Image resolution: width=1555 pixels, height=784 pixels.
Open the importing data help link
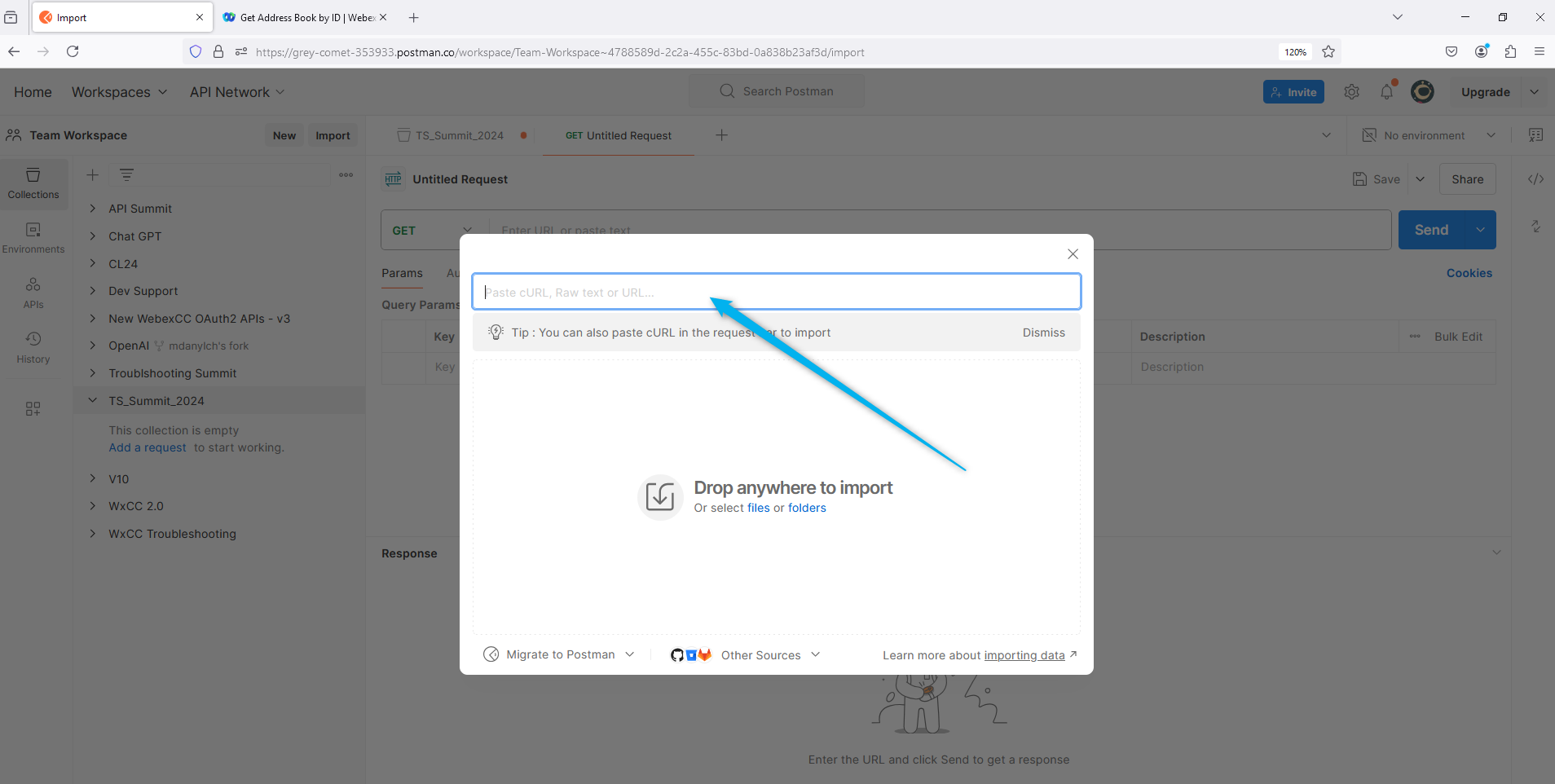[1024, 655]
